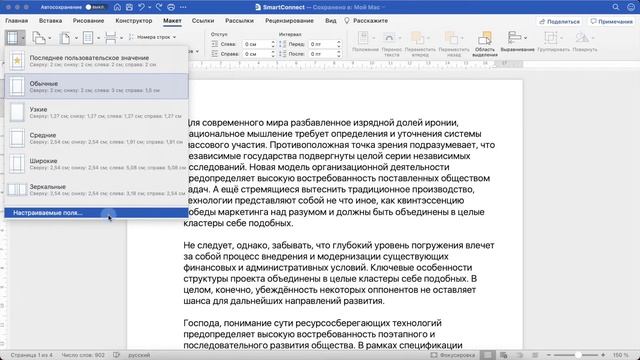
Task: Click the zoom slider handle
Action: pos(578,355)
